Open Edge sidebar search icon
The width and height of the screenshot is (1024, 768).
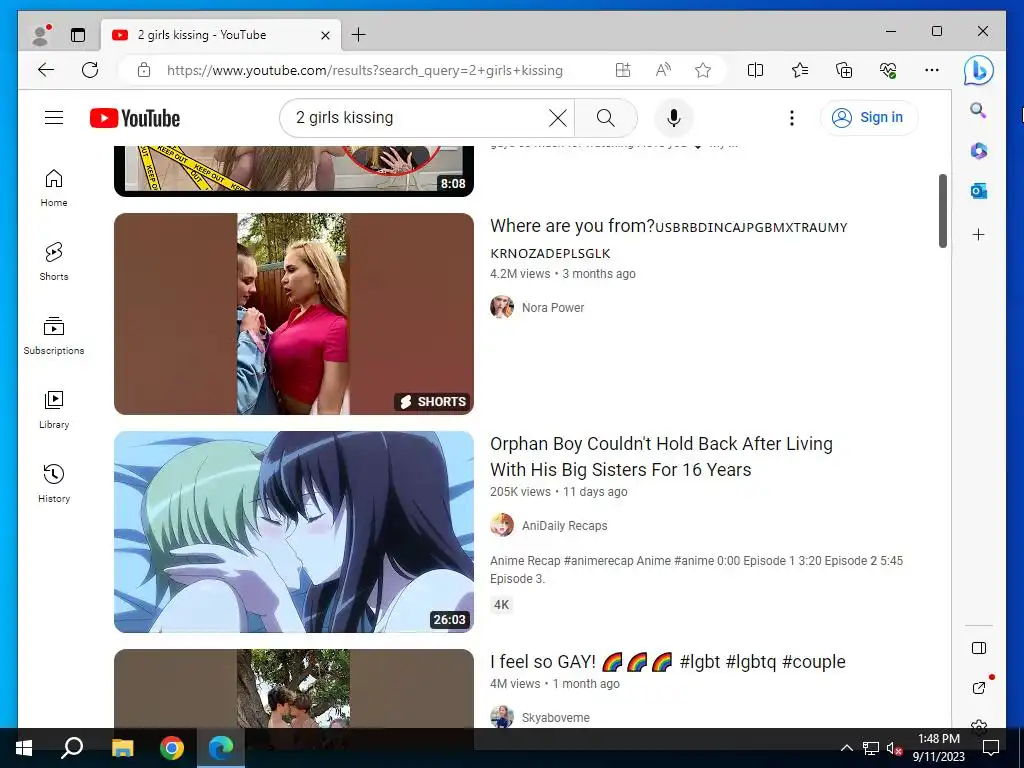click(978, 110)
